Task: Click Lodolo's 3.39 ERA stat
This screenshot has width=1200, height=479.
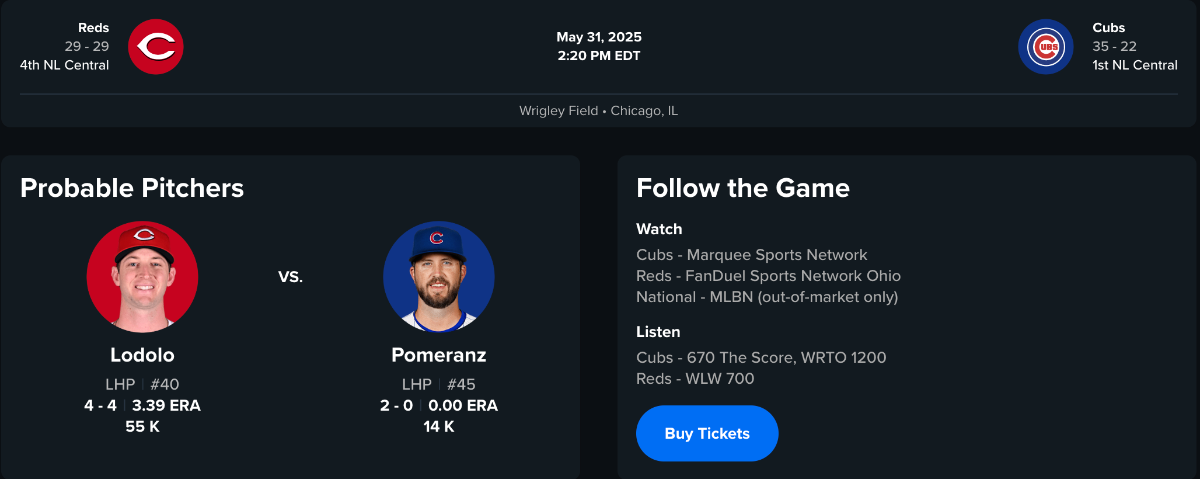Action: click(167, 406)
